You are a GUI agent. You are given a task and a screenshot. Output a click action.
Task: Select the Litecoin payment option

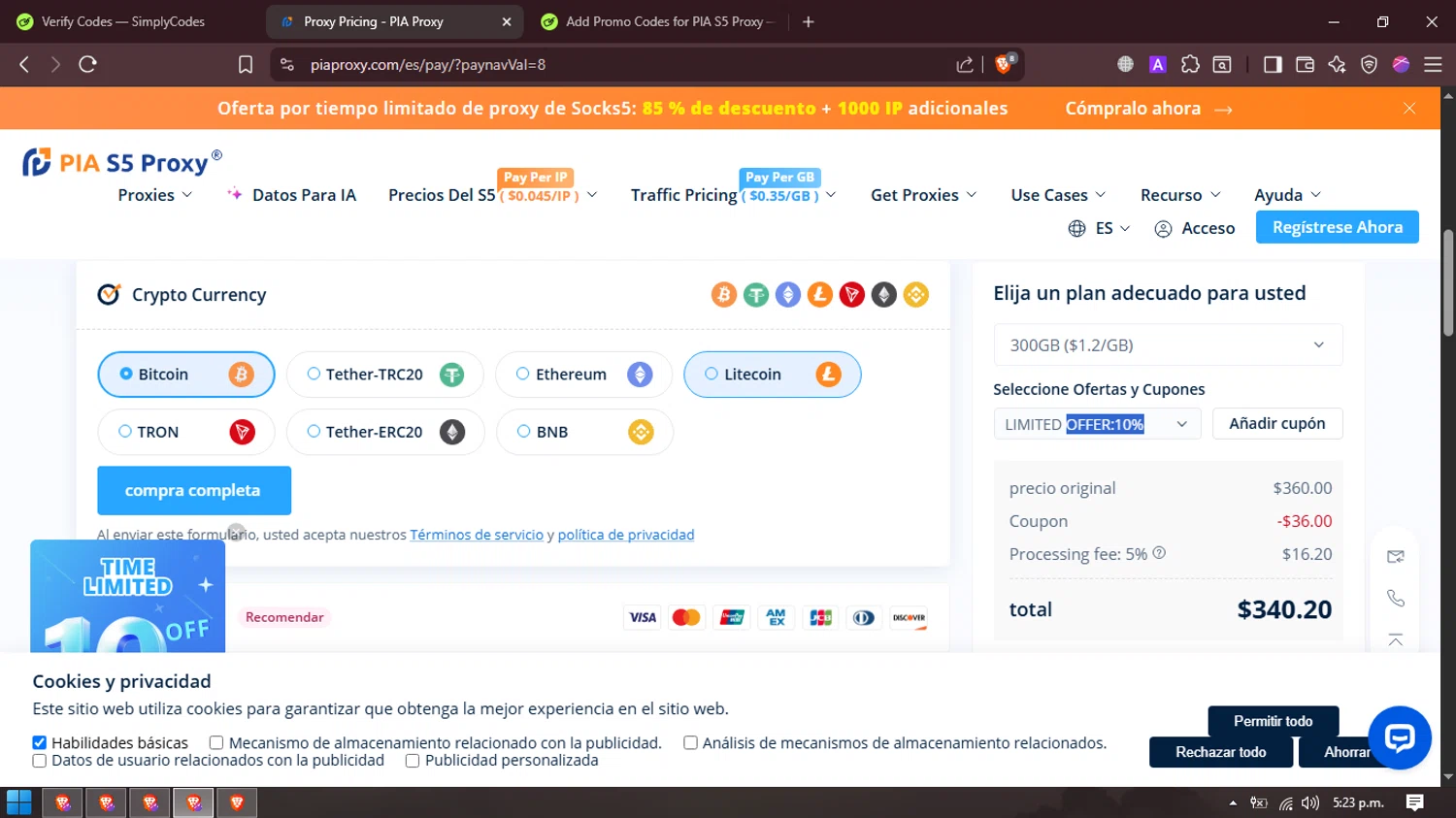point(773,375)
